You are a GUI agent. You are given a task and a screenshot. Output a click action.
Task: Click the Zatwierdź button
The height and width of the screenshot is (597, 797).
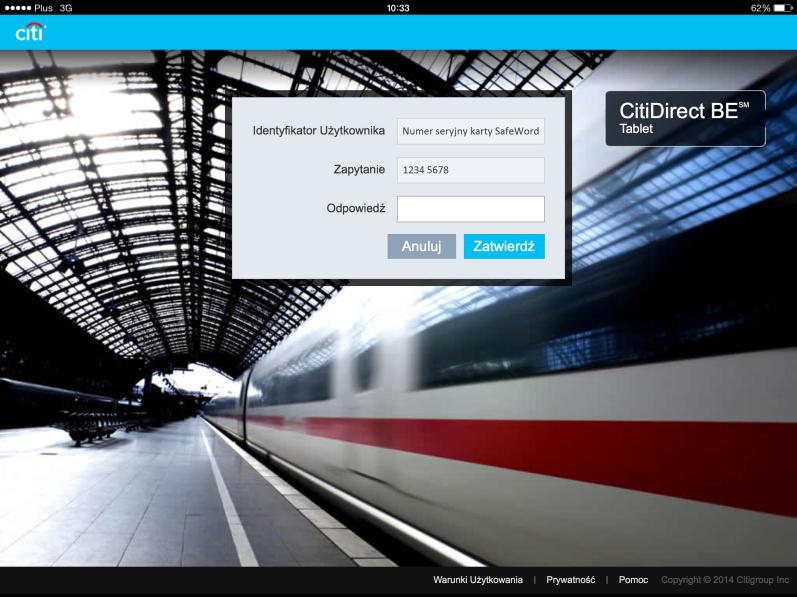pos(504,246)
